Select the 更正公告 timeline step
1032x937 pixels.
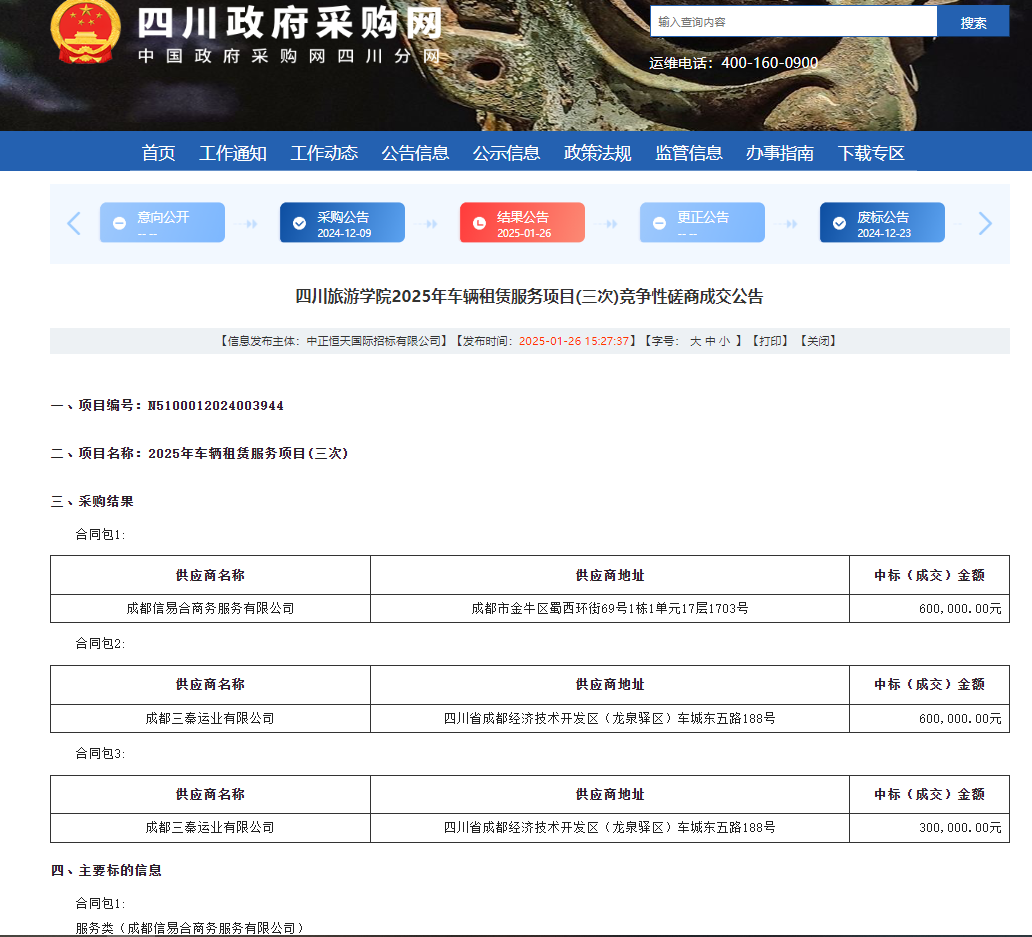[702, 222]
